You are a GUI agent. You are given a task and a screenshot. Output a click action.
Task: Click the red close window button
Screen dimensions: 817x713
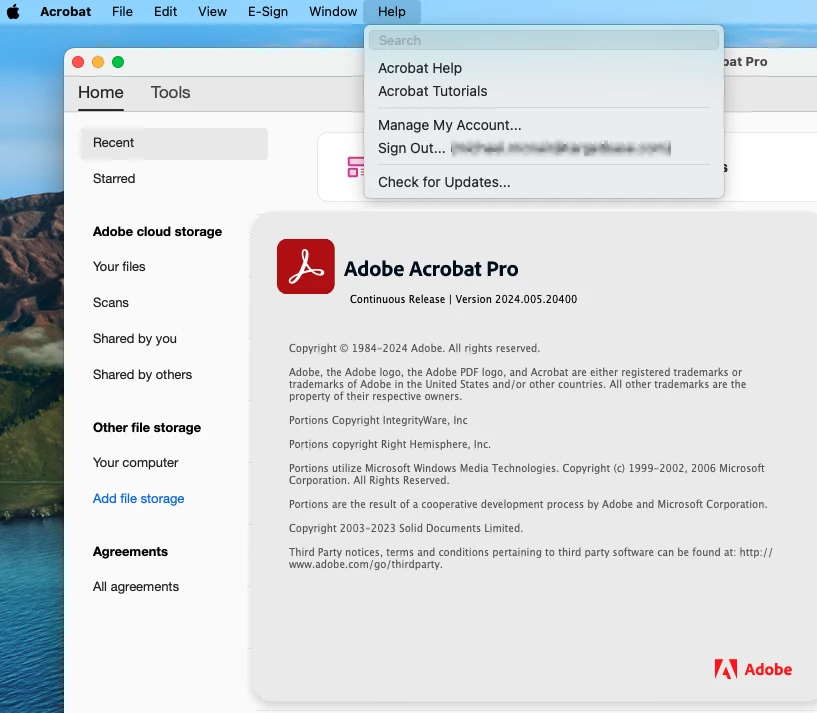tap(78, 62)
